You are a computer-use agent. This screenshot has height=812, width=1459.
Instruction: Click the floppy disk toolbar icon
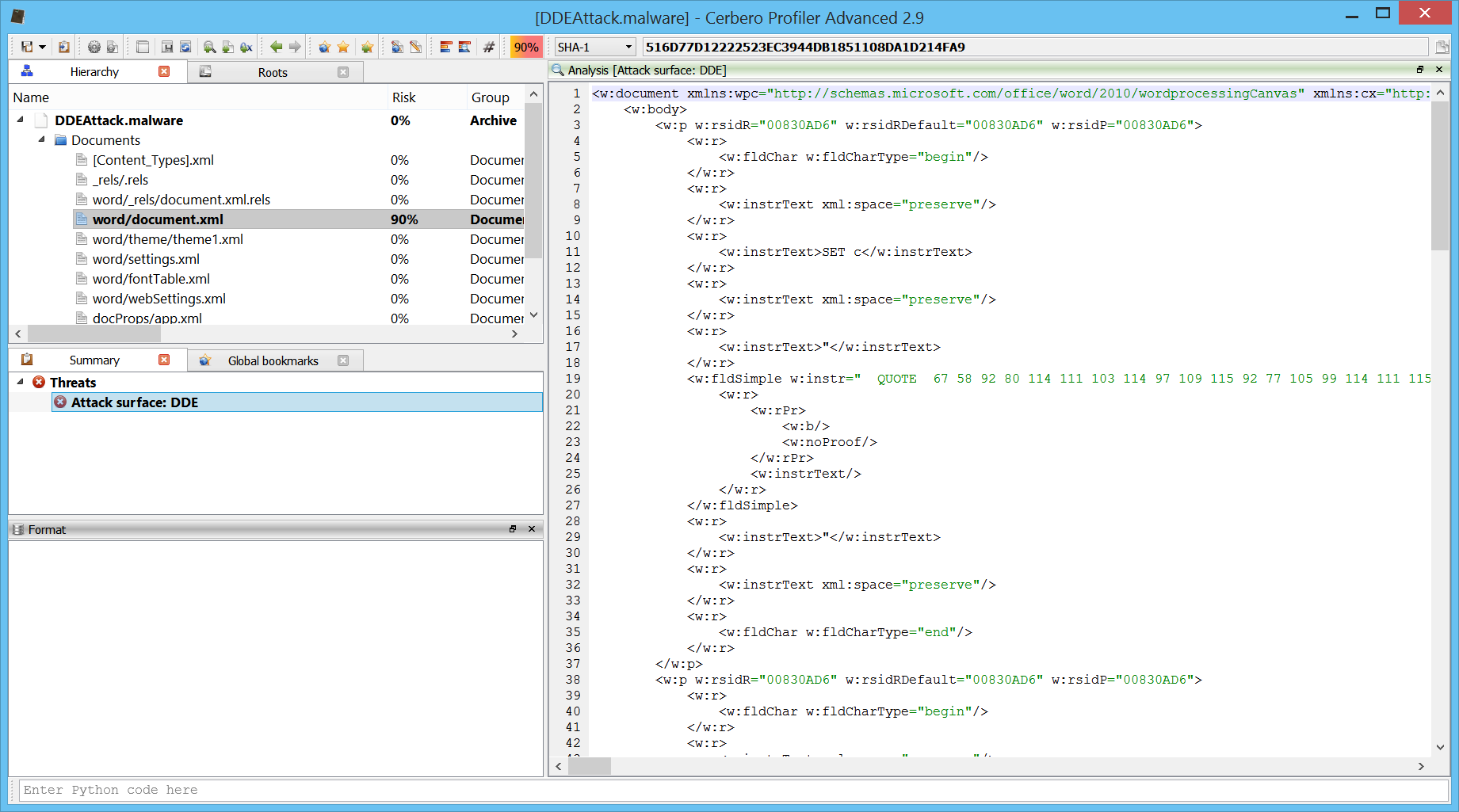click(167, 48)
